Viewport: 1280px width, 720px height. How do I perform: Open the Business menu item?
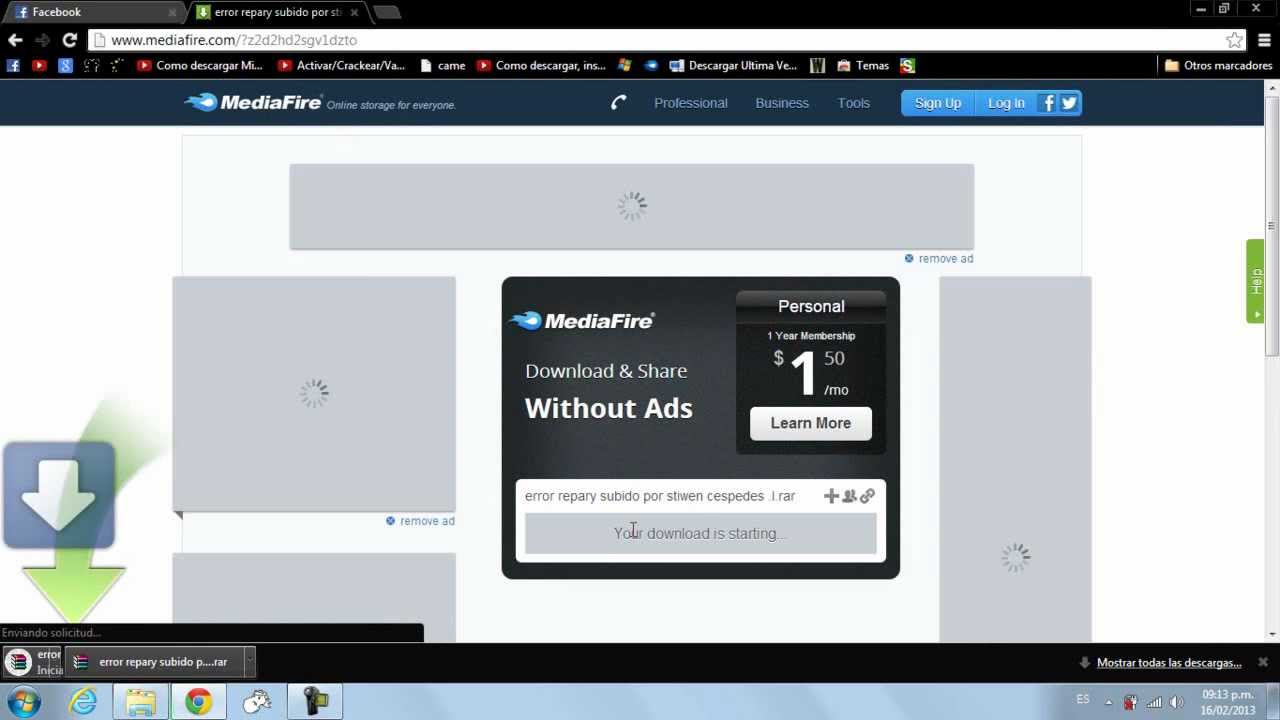[782, 103]
